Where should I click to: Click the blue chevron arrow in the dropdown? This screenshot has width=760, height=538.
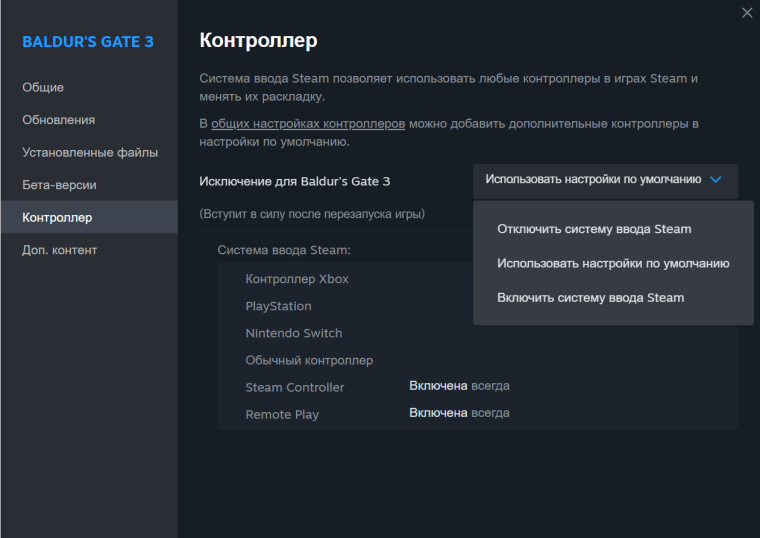[715, 179]
